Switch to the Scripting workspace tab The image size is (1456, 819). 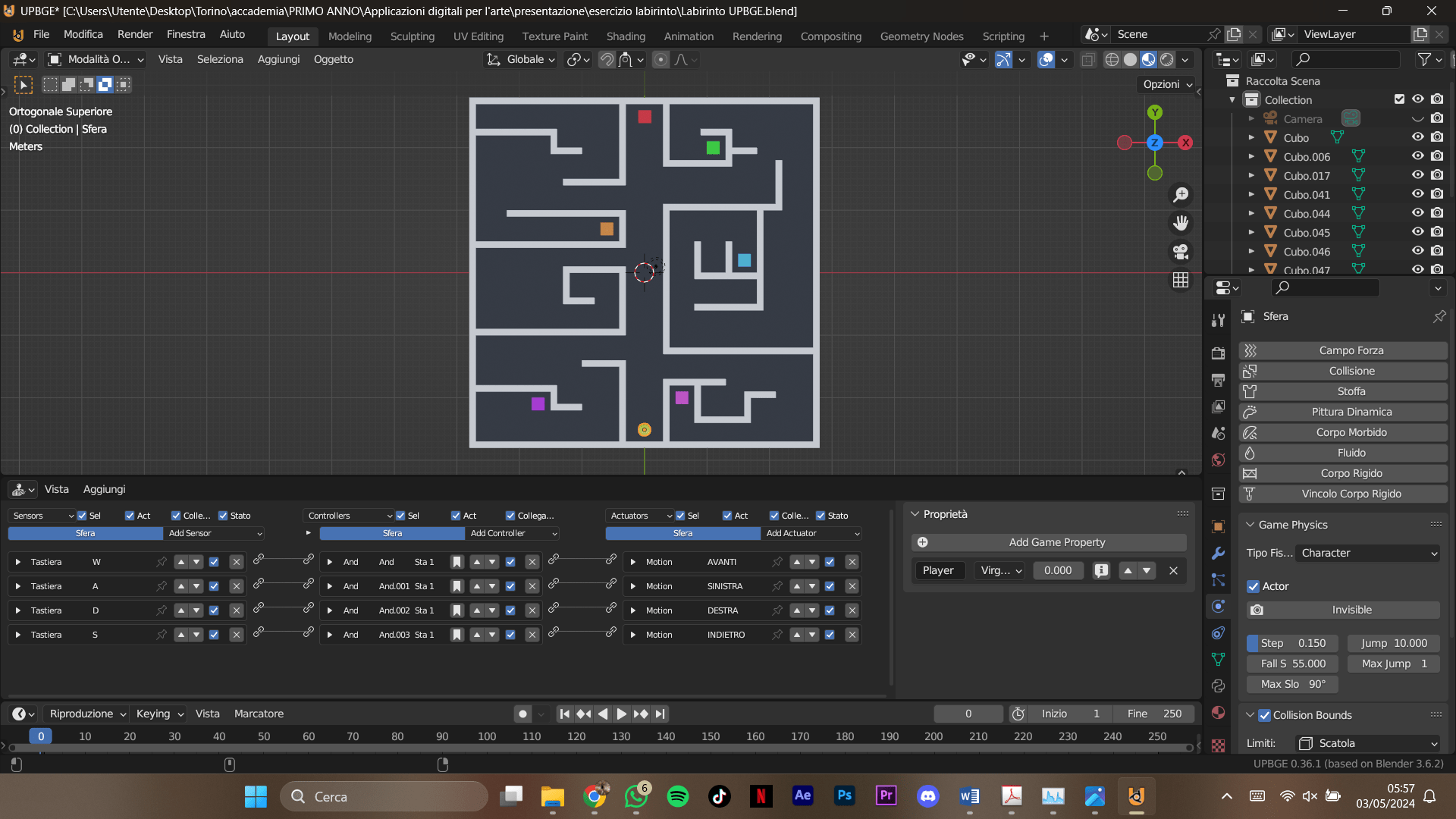coord(1003,36)
